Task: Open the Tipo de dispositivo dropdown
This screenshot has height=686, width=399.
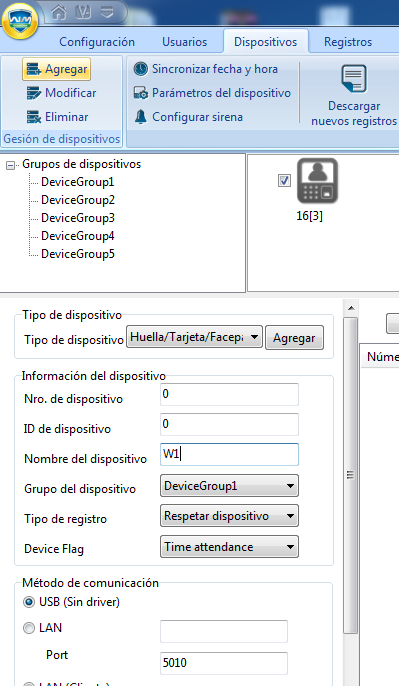Action: (194, 337)
